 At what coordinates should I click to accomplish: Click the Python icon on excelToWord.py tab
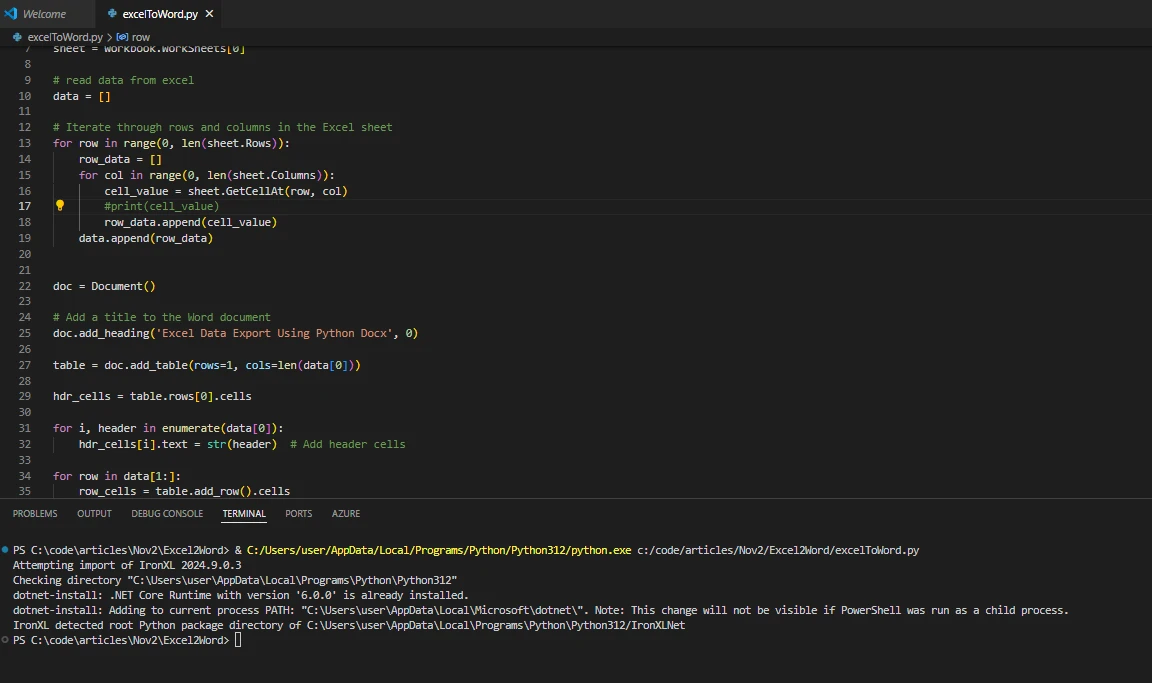click(x=112, y=14)
